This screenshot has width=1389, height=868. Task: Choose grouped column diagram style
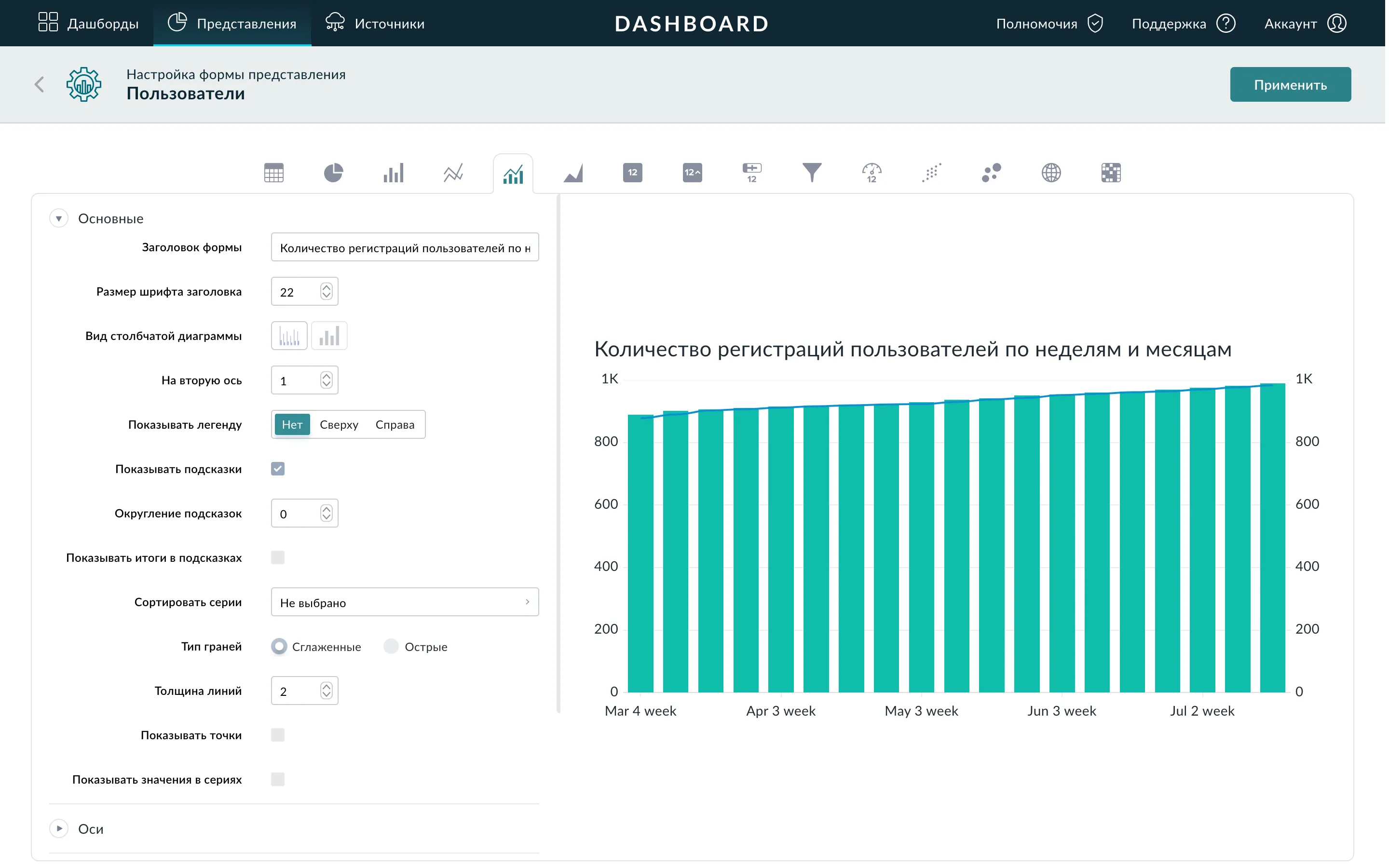pyautogui.click(x=289, y=336)
